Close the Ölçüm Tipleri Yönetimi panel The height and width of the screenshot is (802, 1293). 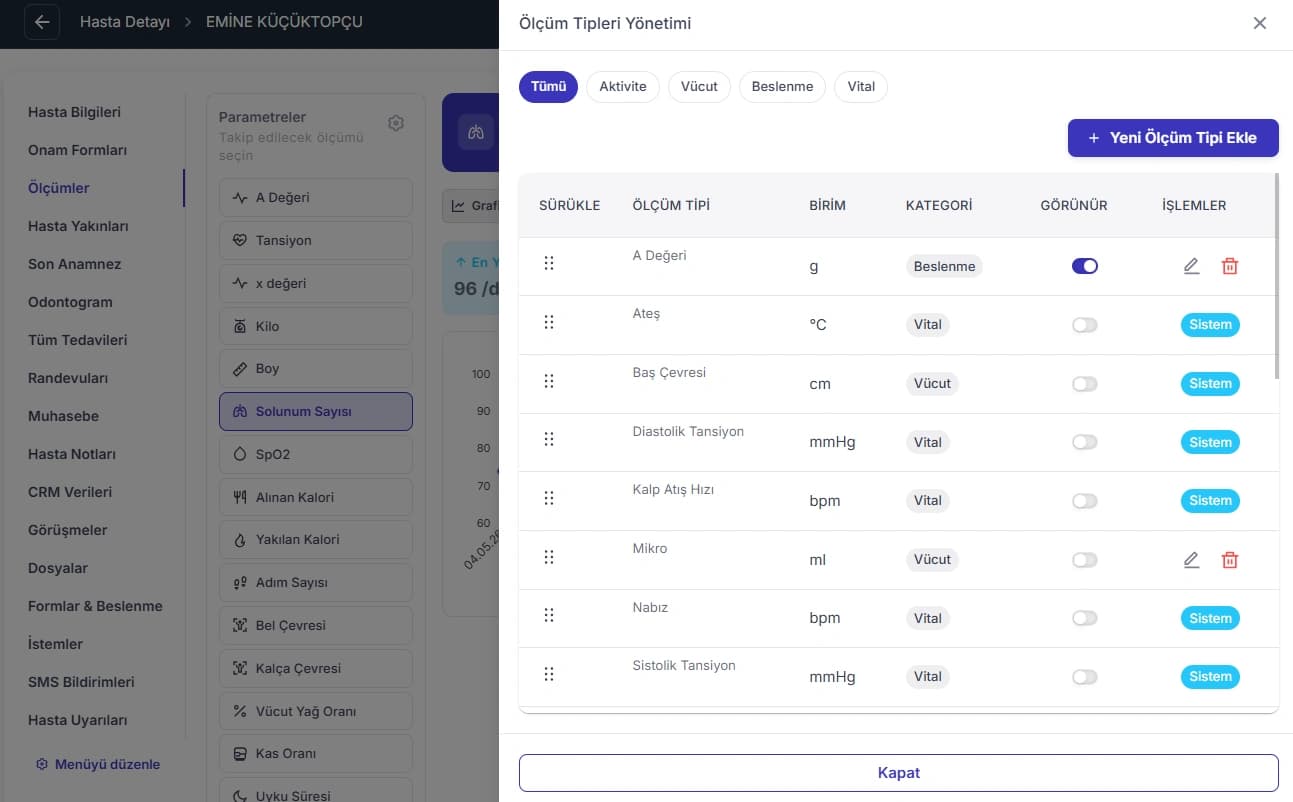point(1260,23)
